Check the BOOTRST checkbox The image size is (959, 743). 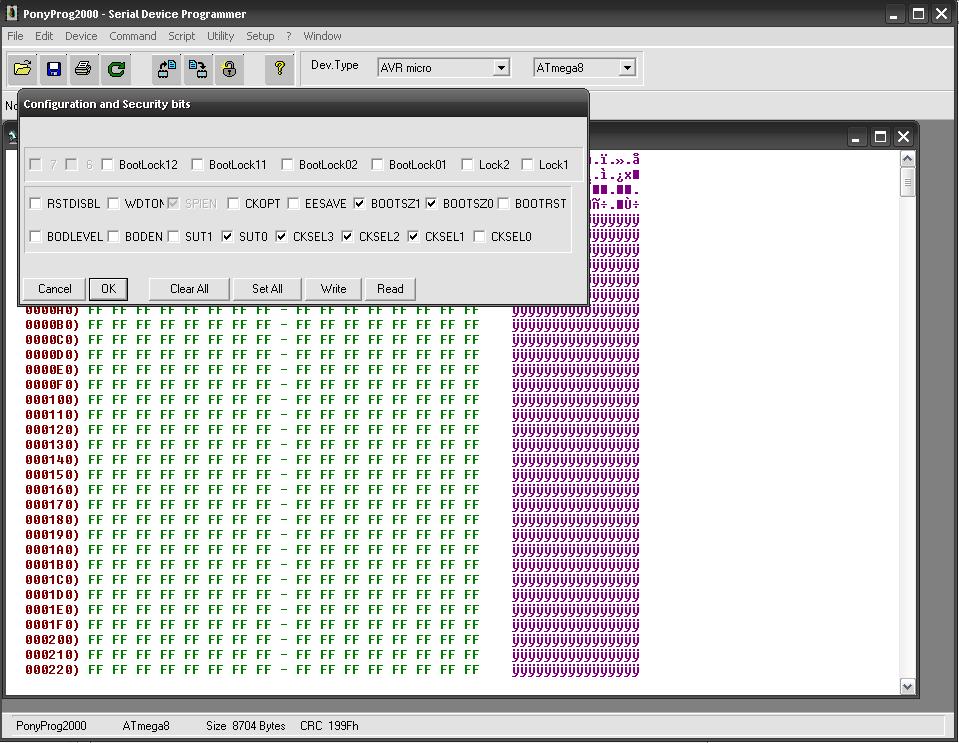point(503,204)
